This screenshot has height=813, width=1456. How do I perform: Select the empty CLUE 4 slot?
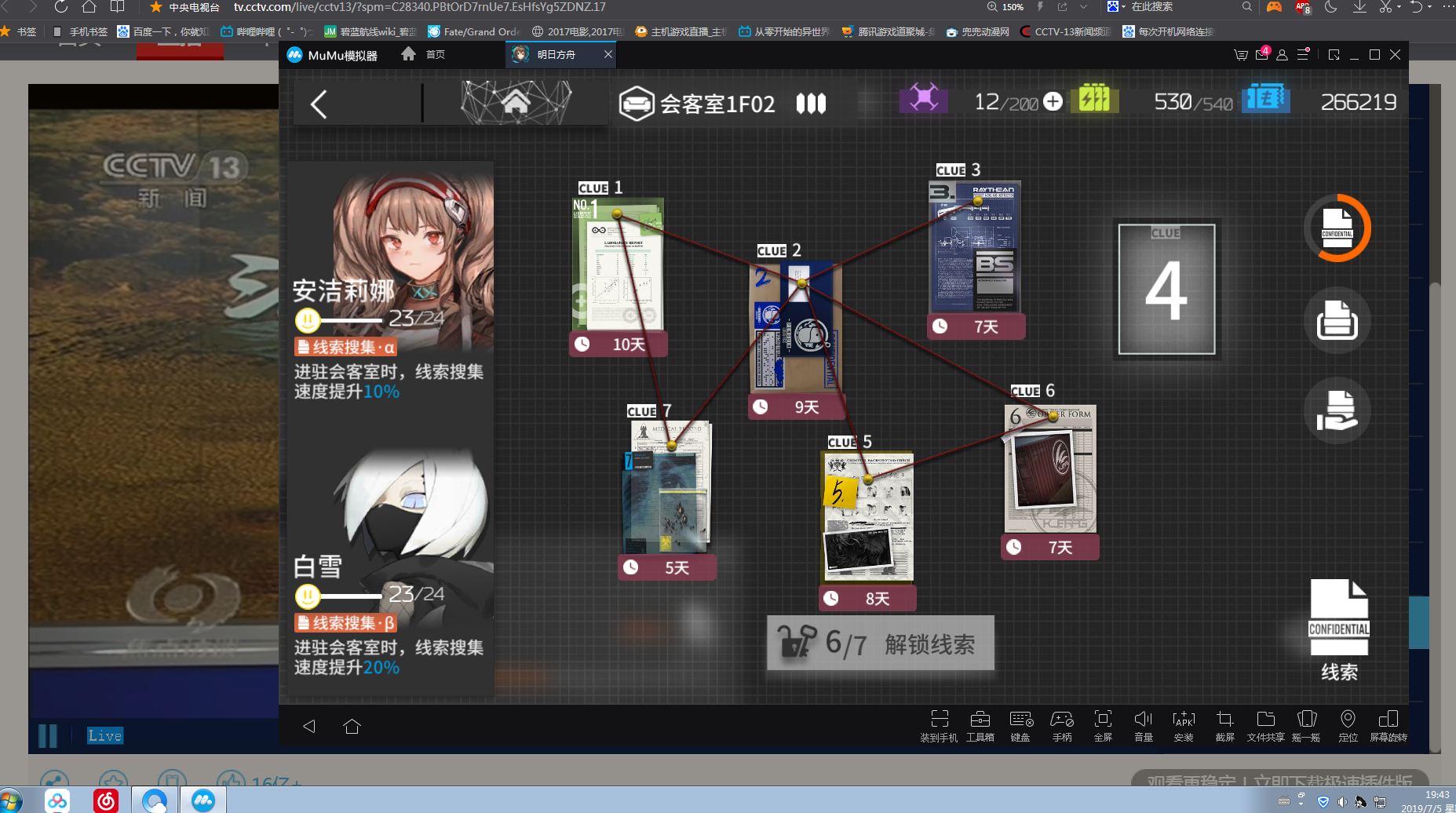point(1166,290)
